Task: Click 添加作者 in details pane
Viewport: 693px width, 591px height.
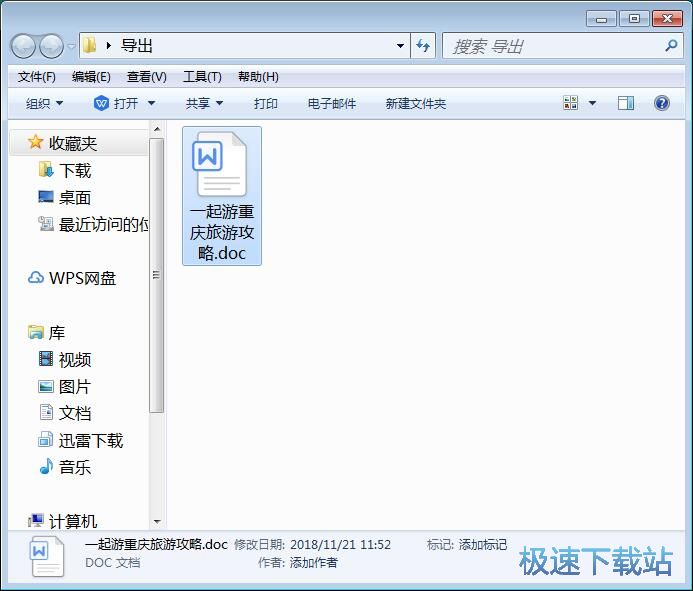Action: click(314, 563)
